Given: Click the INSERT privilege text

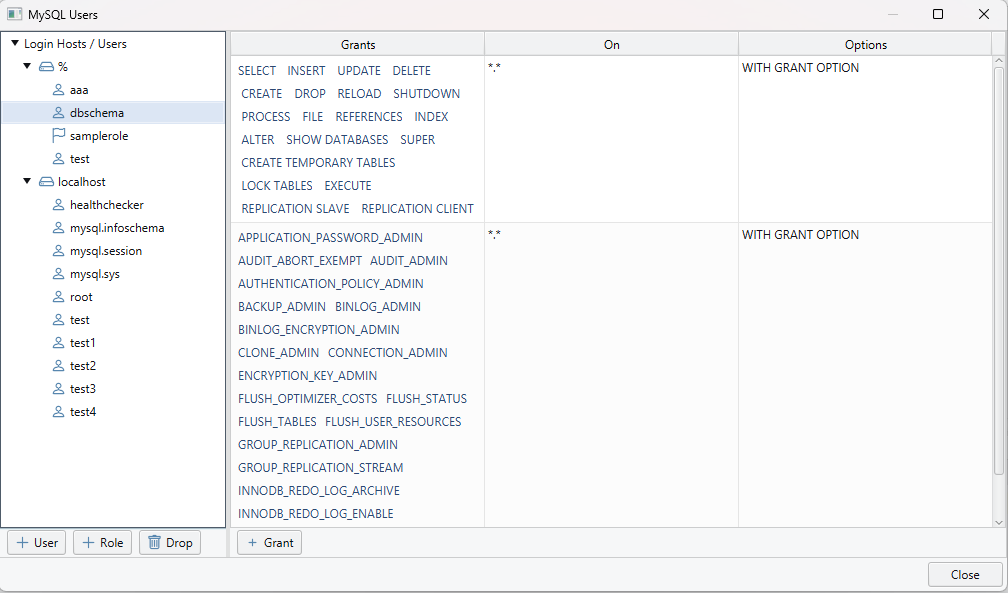Looking at the screenshot, I should coord(306,71).
